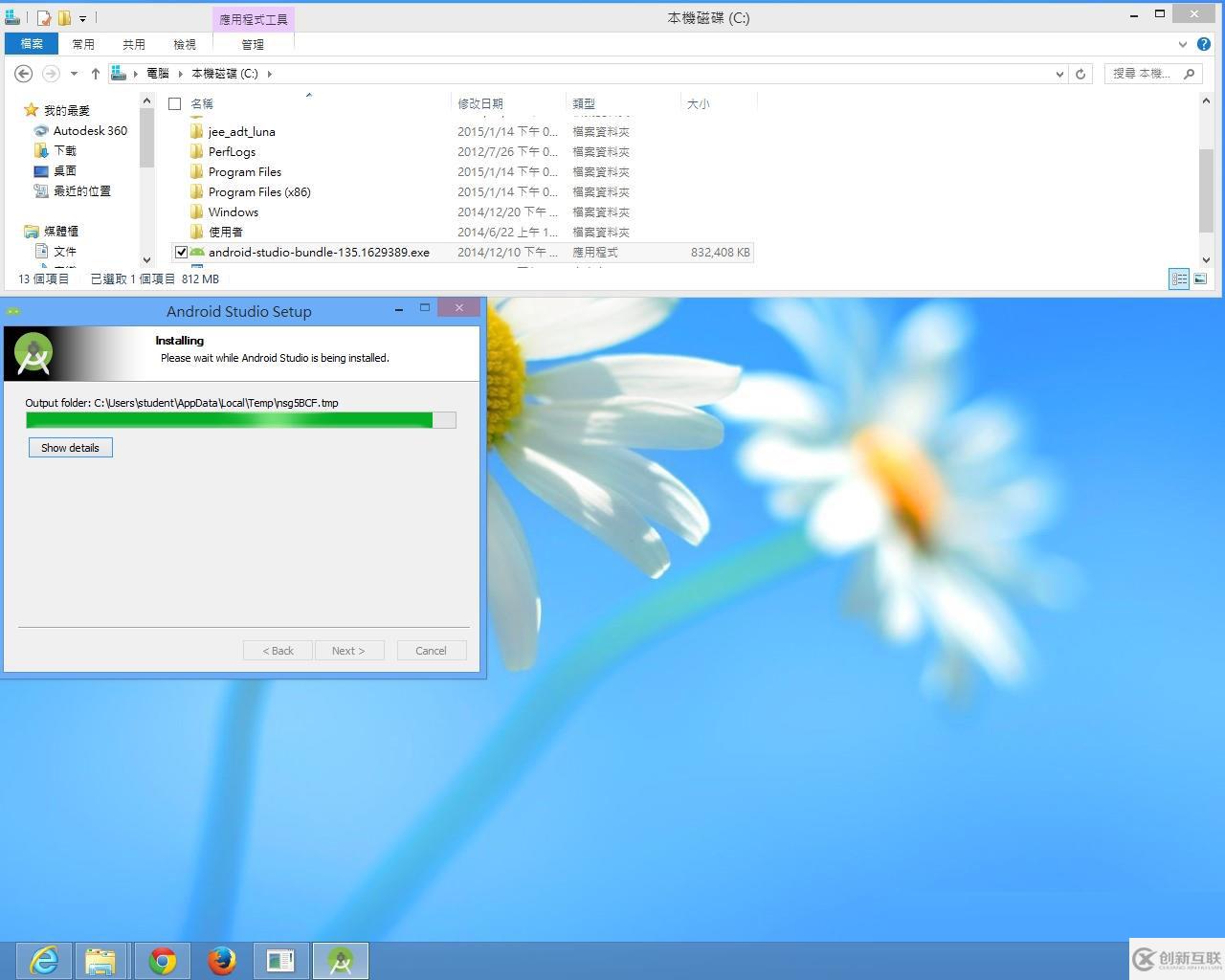Click the Explorer Forward navigation arrow
This screenshot has height=980, width=1225.
click(51, 74)
